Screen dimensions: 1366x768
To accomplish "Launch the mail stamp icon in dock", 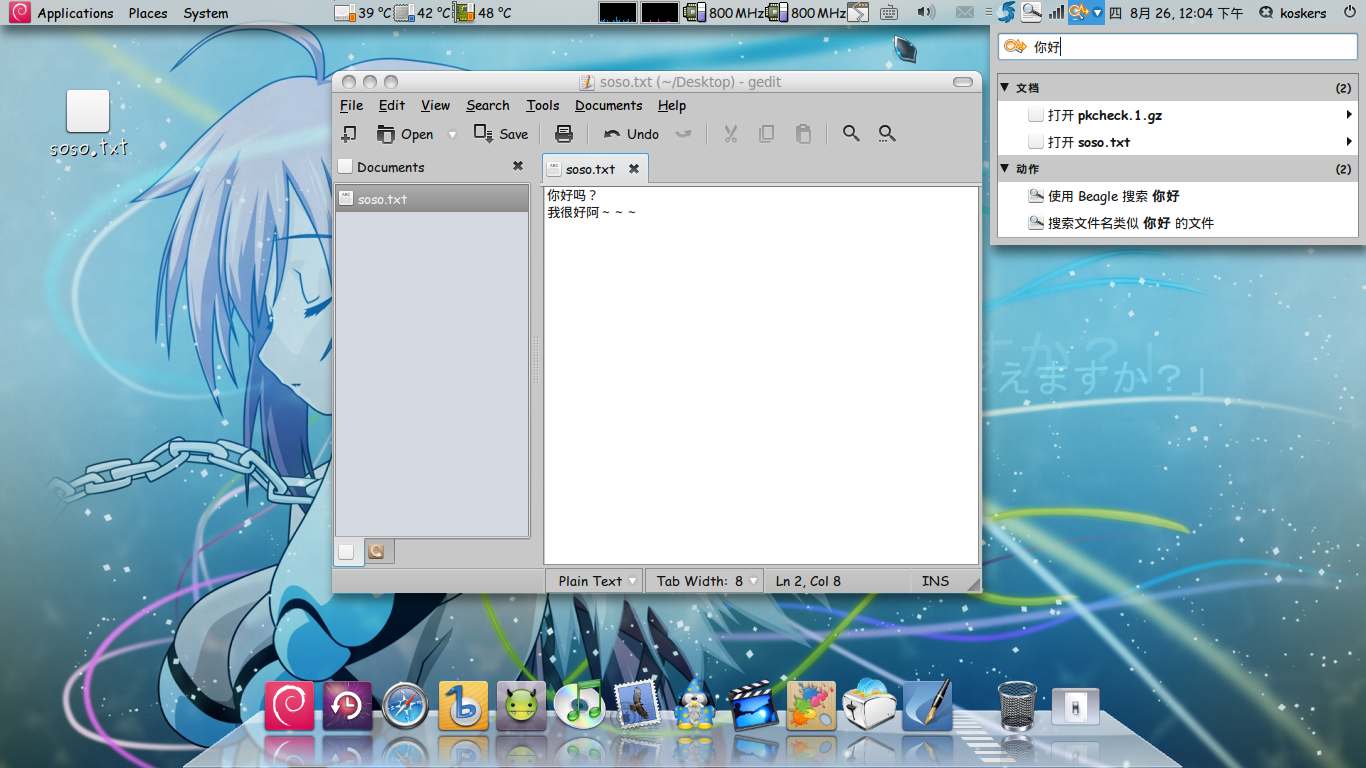I will pyautogui.click(x=637, y=705).
